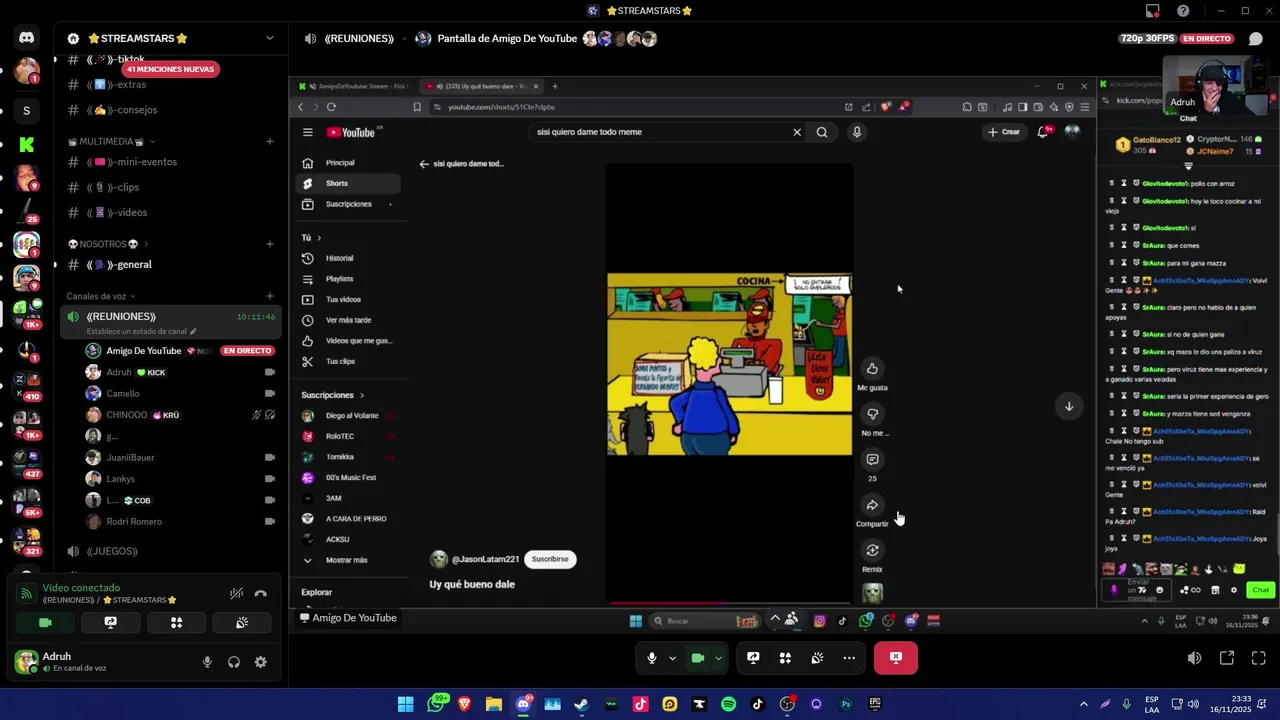Screen dimensions: 1280x720
Task: Open the general text channel
Action: [170, 264]
